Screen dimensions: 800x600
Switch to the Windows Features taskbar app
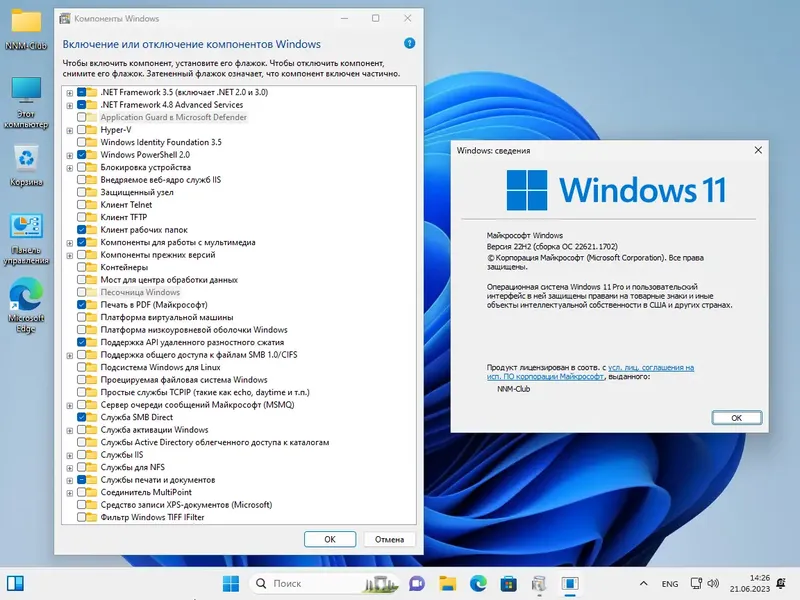[x=539, y=583]
